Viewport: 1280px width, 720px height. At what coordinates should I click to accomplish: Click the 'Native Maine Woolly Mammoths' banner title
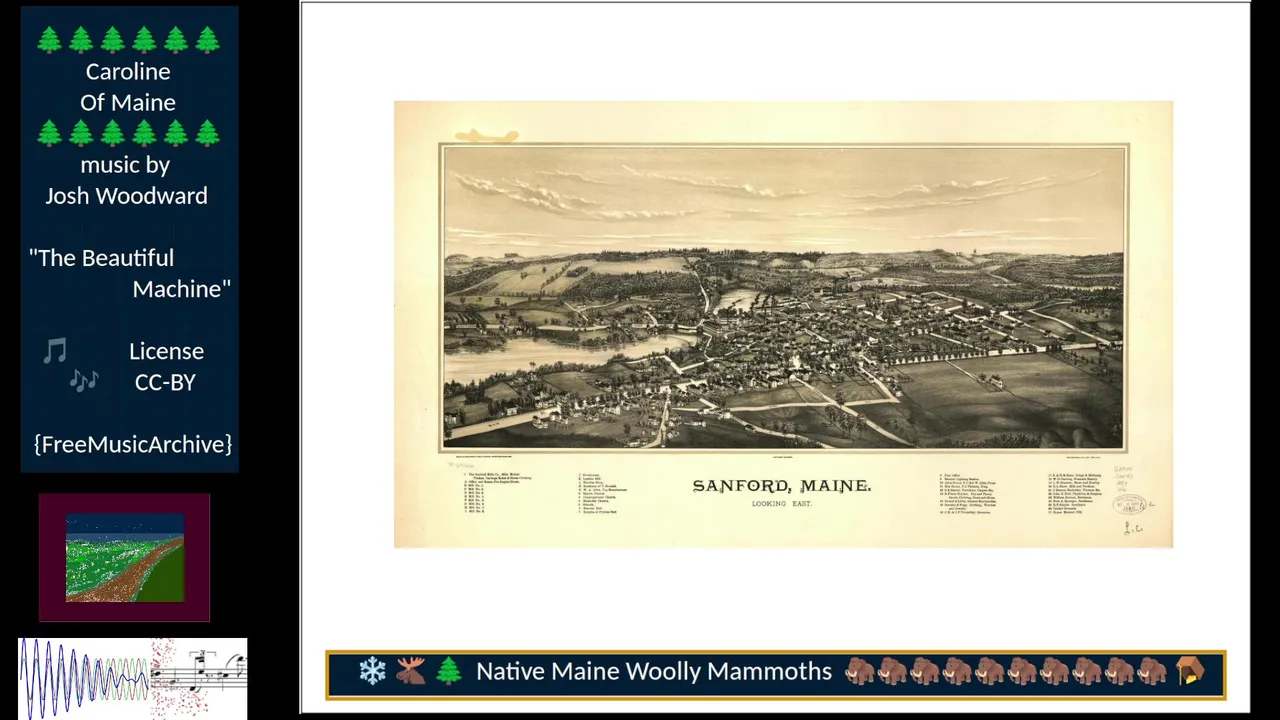pos(654,671)
